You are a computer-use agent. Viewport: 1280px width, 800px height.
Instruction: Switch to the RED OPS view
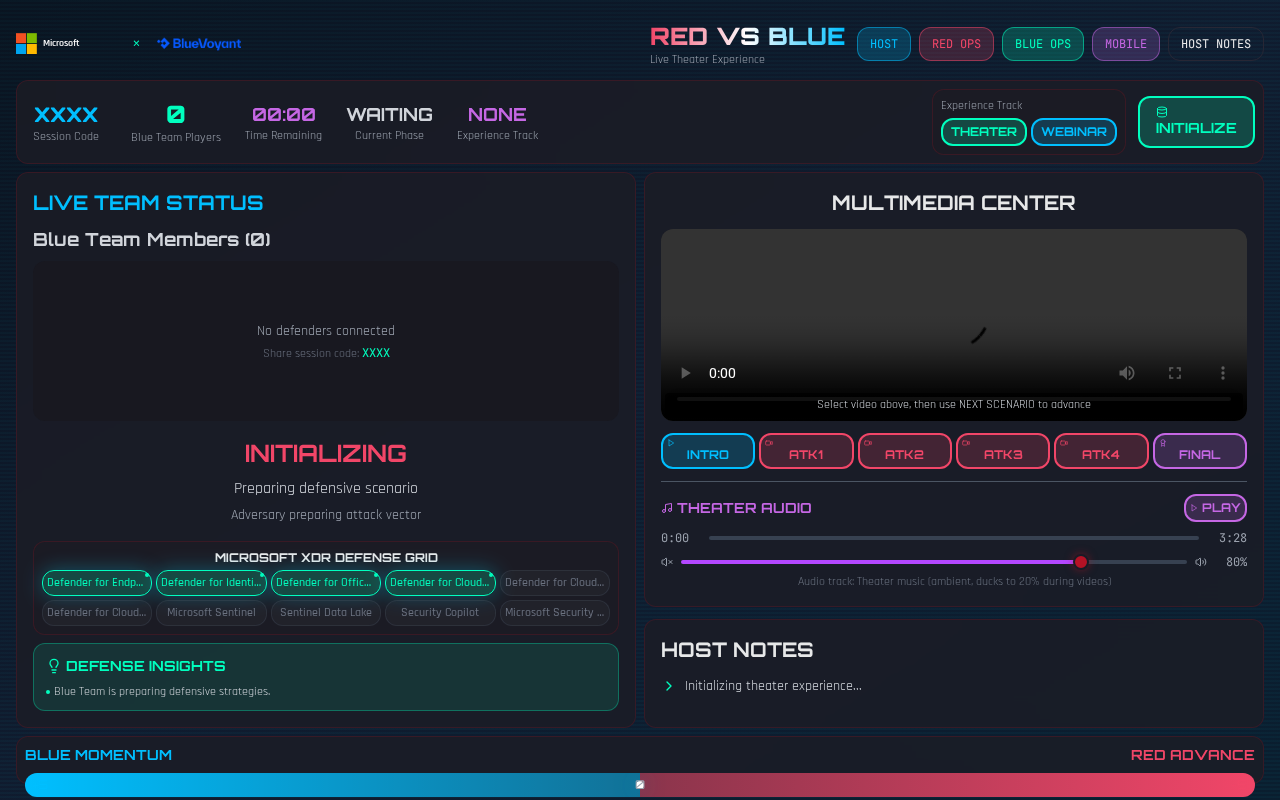point(956,44)
